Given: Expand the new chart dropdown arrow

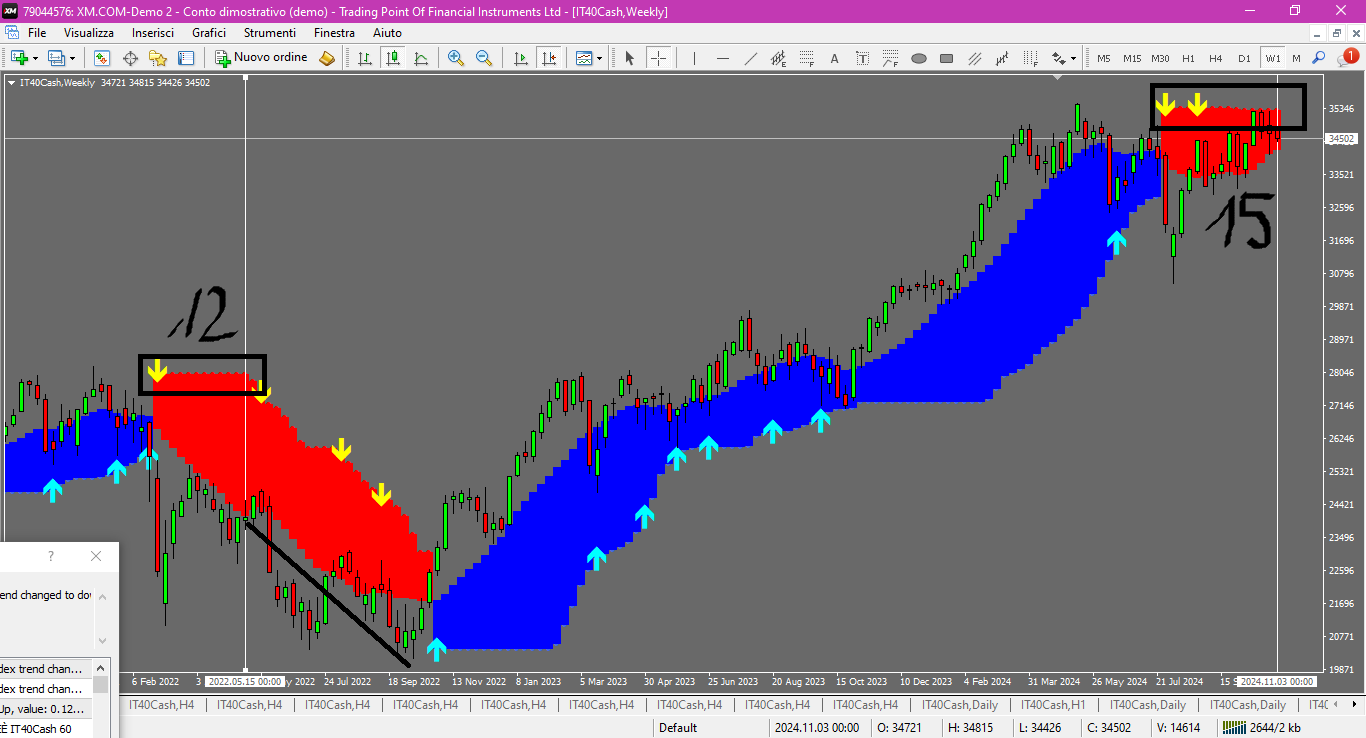Looking at the screenshot, I should point(35,58).
